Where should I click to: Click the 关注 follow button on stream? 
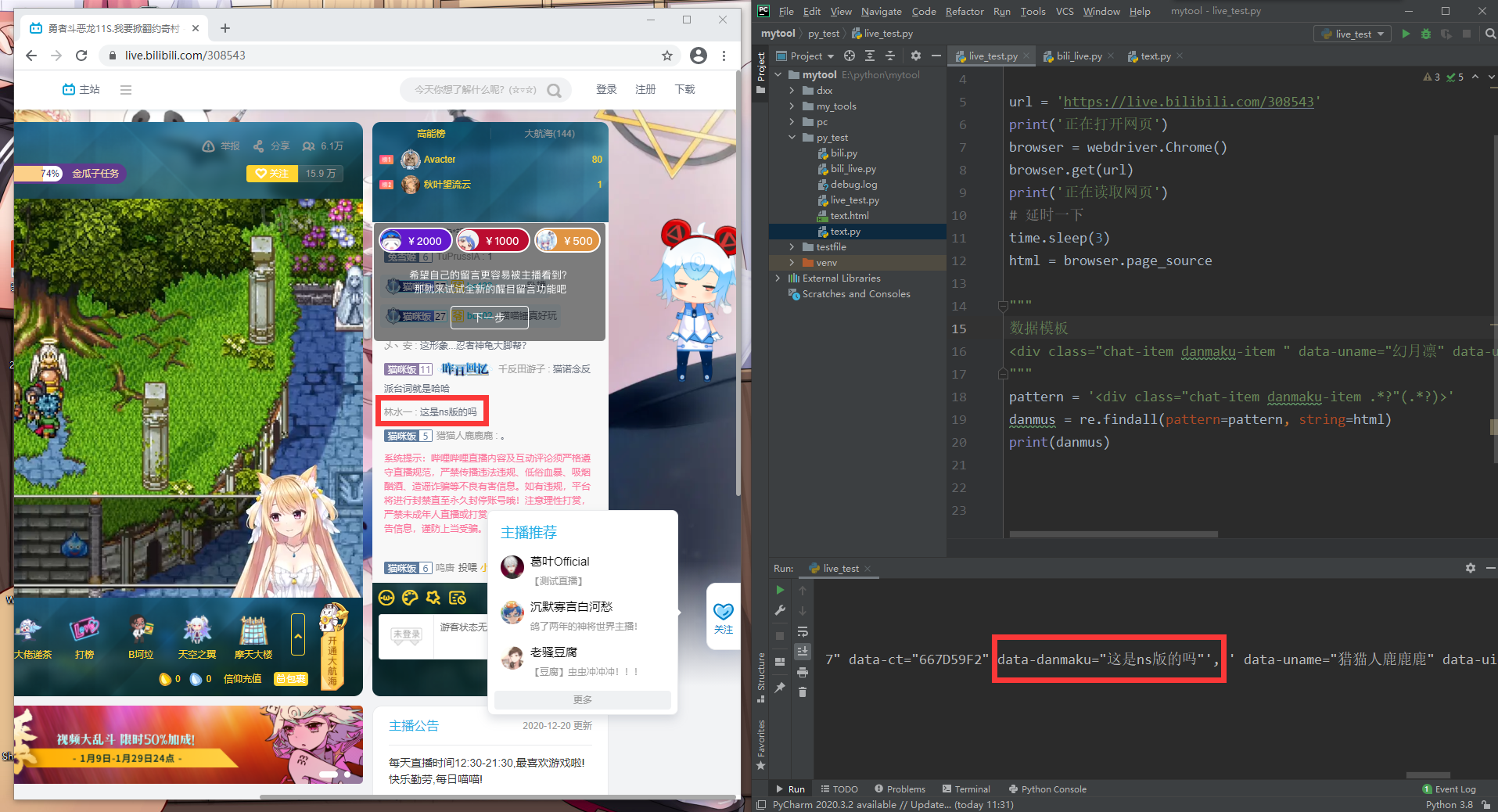click(272, 174)
